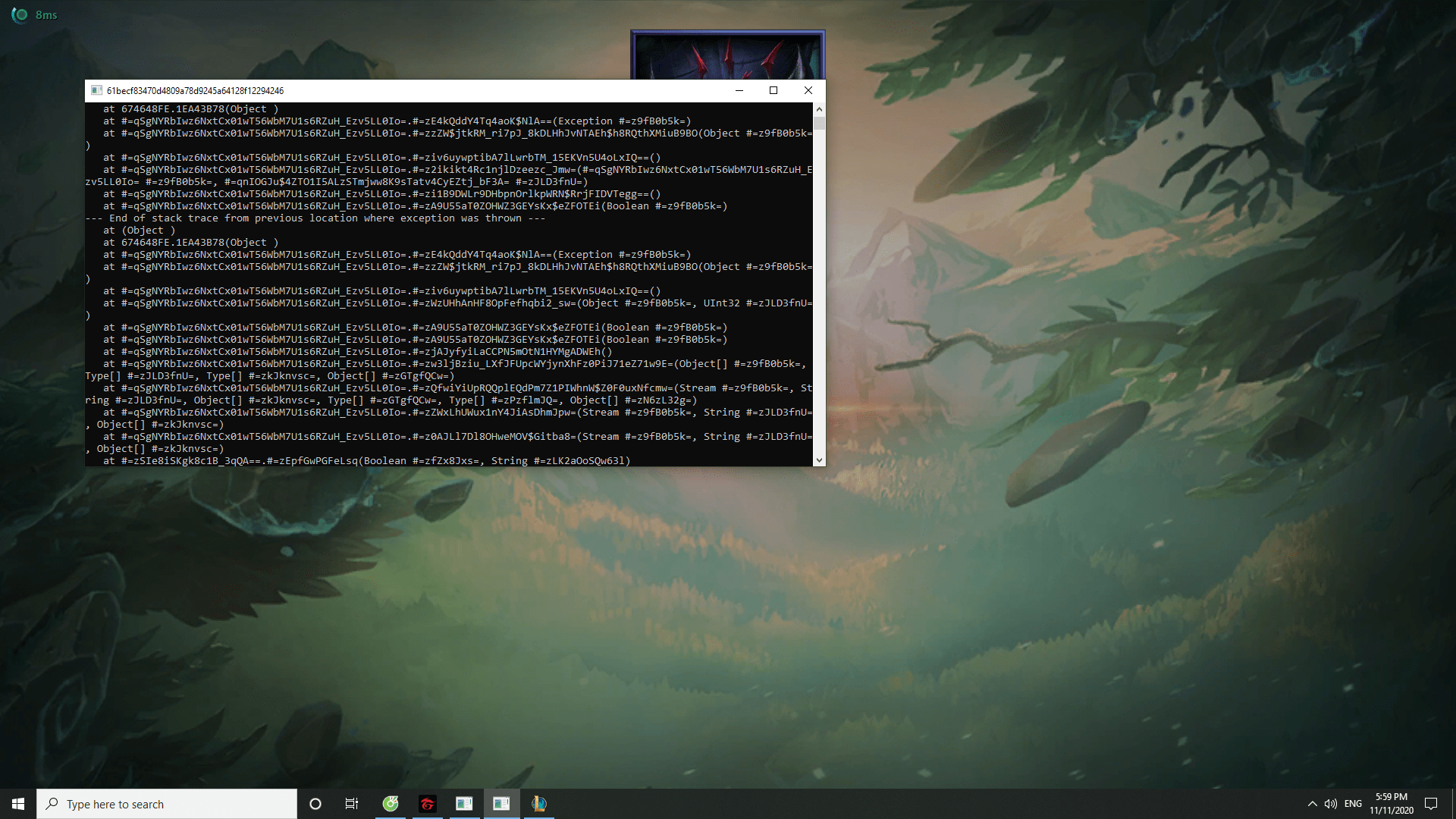Open the Windows Start menu
Viewport: 1456px width, 819px height.
pos(18,804)
